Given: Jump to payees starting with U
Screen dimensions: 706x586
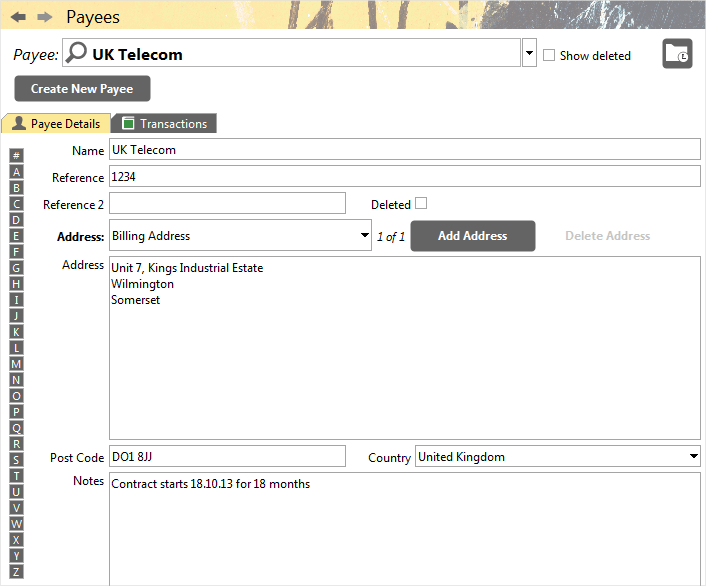Looking at the screenshot, I should (x=16, y=492).
